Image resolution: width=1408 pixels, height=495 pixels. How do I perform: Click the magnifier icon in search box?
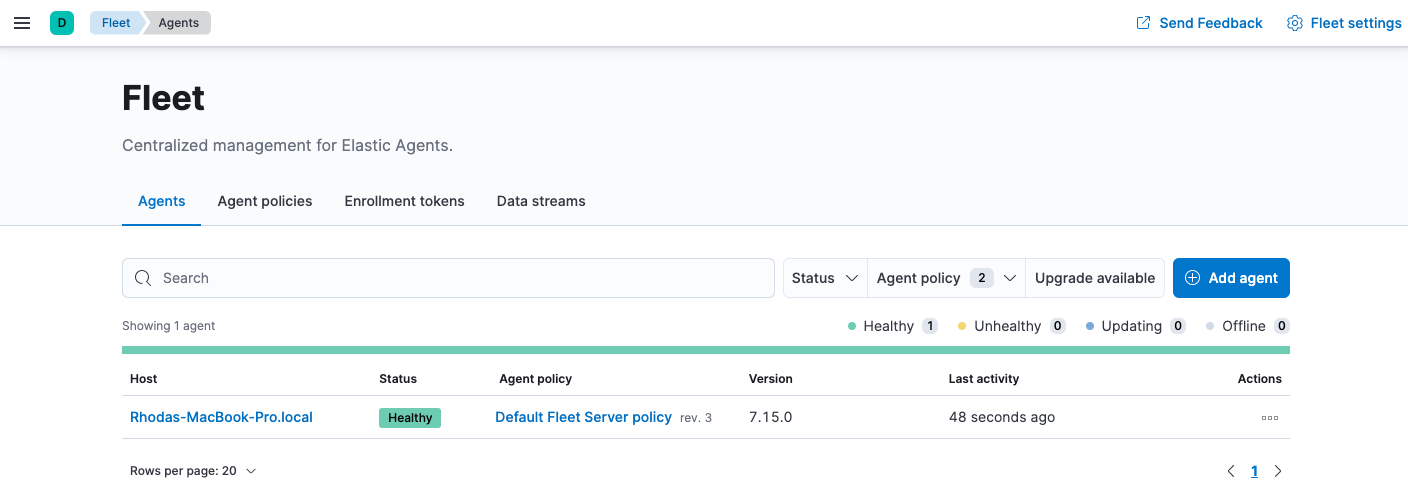pyautogui.click(x=143, y=278)
